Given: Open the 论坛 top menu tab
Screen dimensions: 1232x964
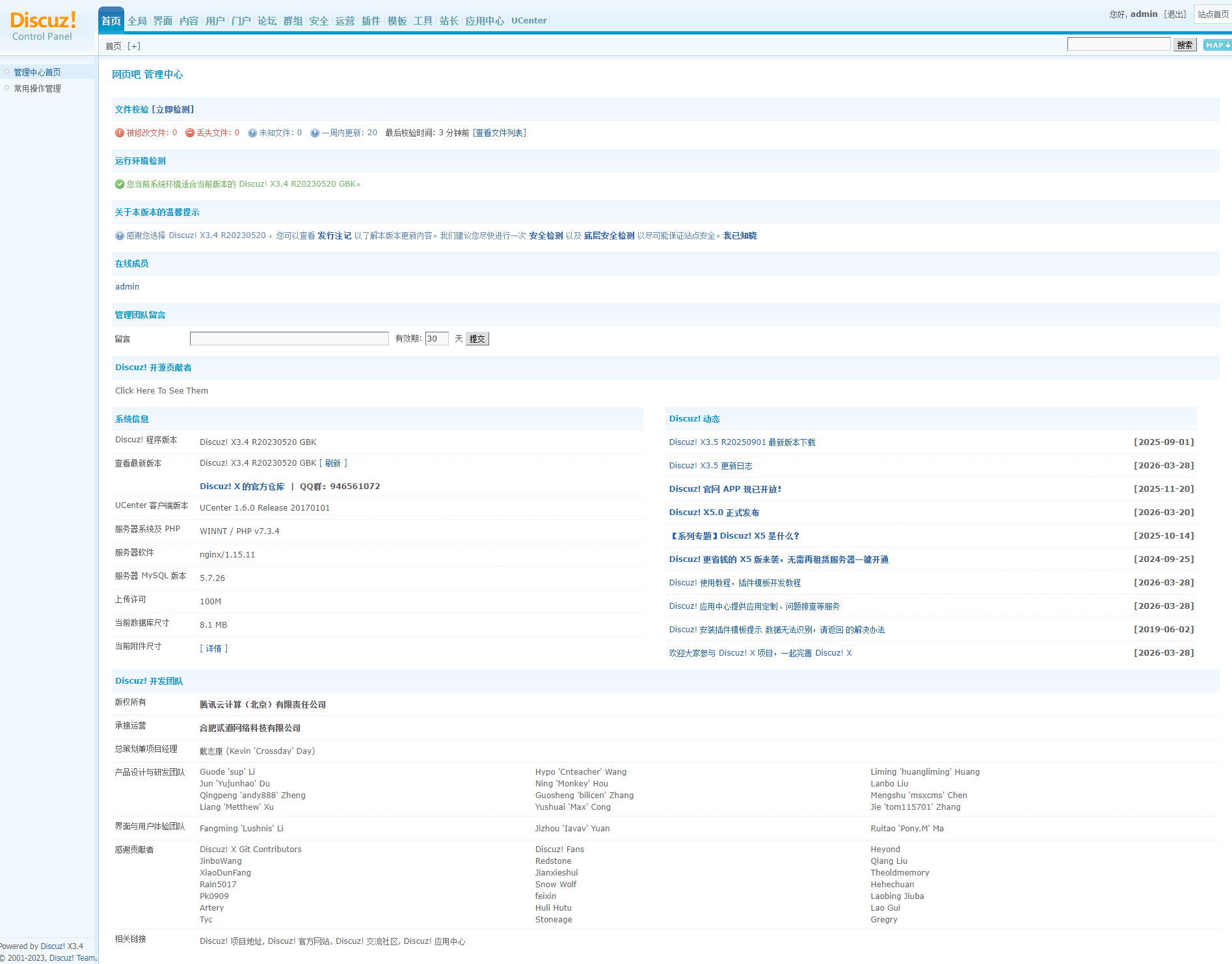Looking at the screenshot, I should click(x=267, y=21).
